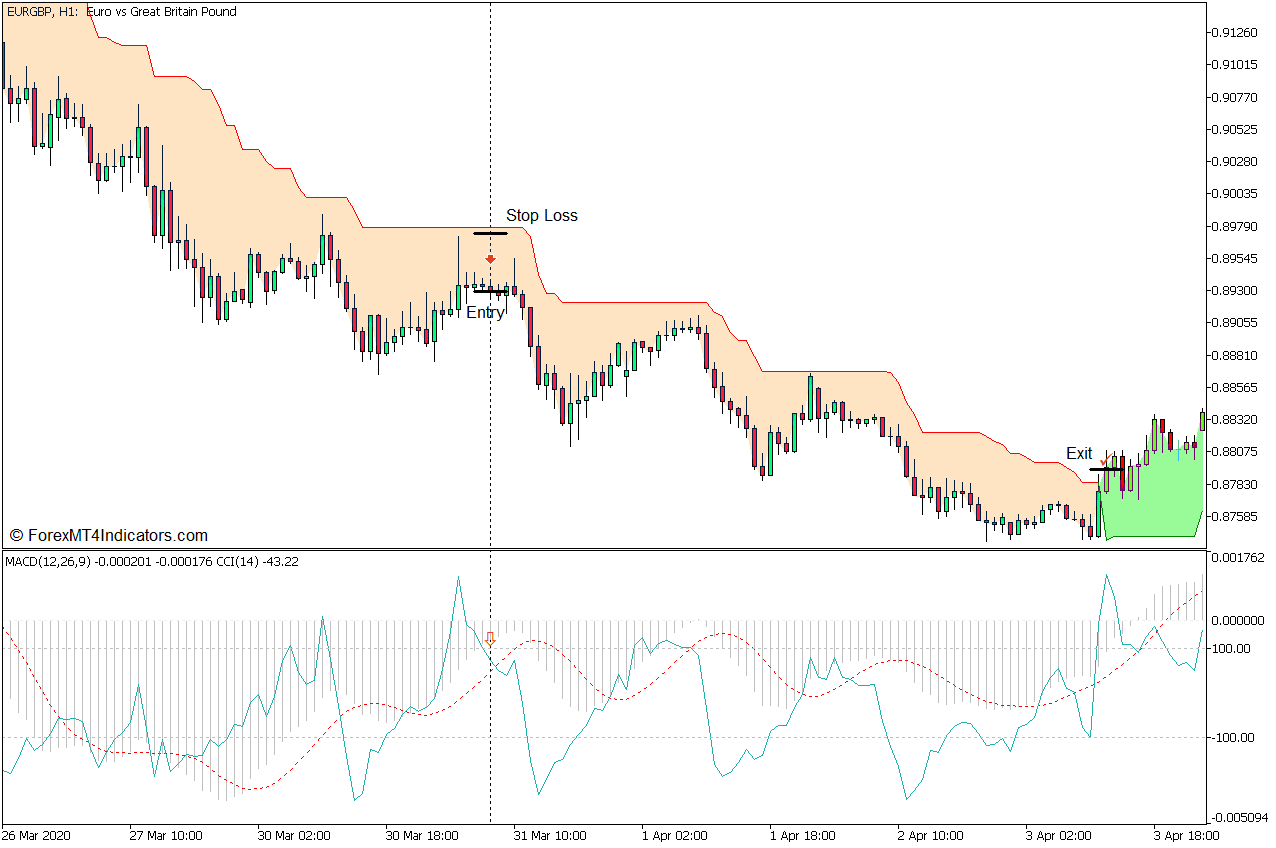Click the red sell arrow below Stop Loss line

tap(490, 258)
